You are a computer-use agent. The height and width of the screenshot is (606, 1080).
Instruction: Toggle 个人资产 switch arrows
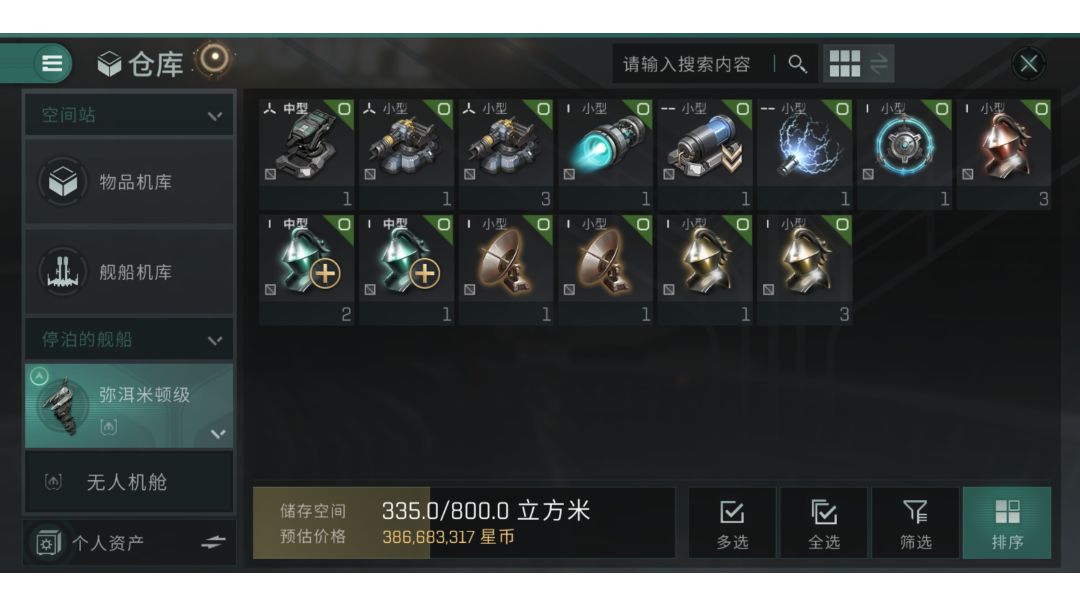[x=214, y=543]
